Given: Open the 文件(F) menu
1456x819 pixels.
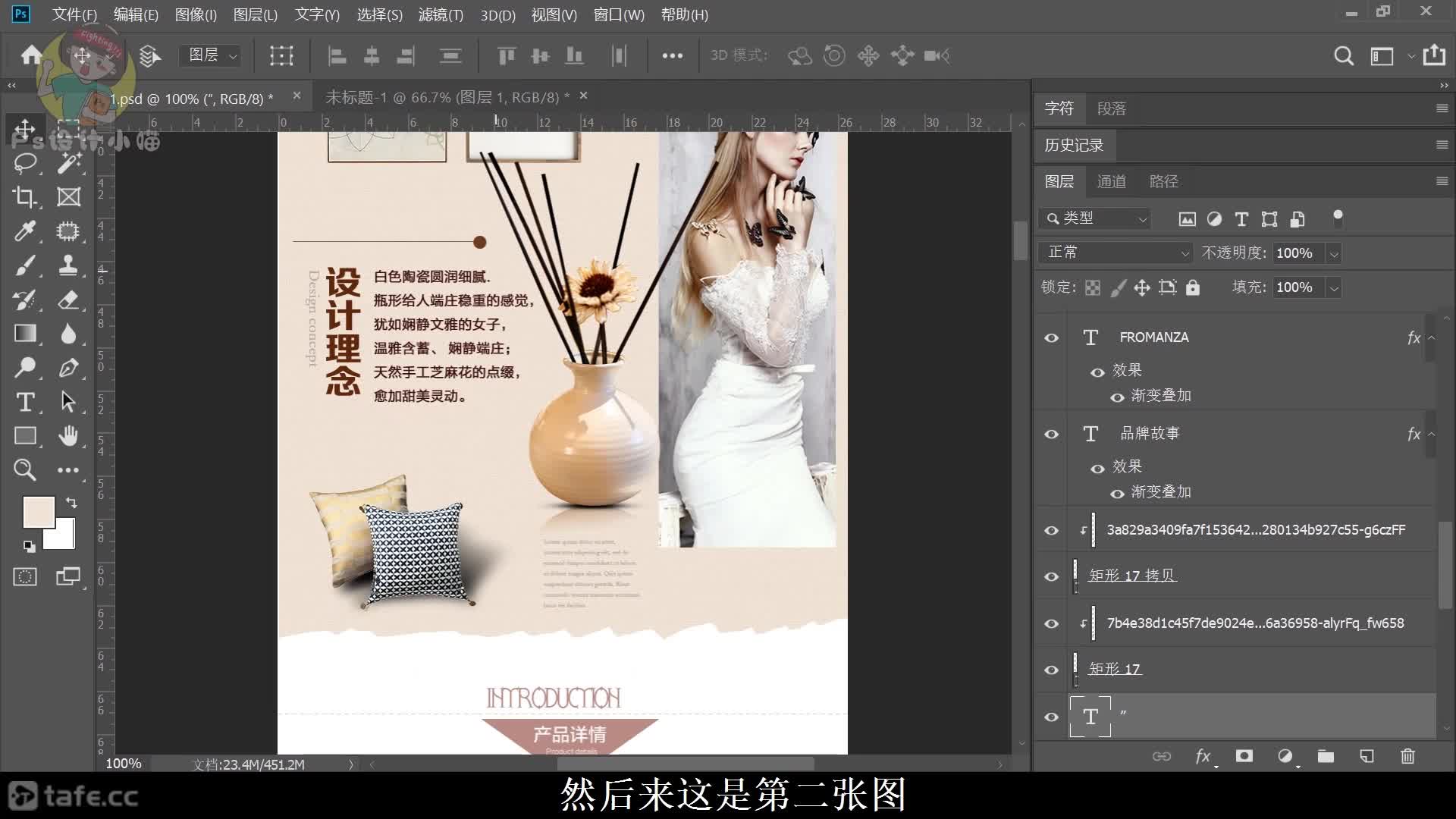Looking at the screenshot, I should coord(74,14).
